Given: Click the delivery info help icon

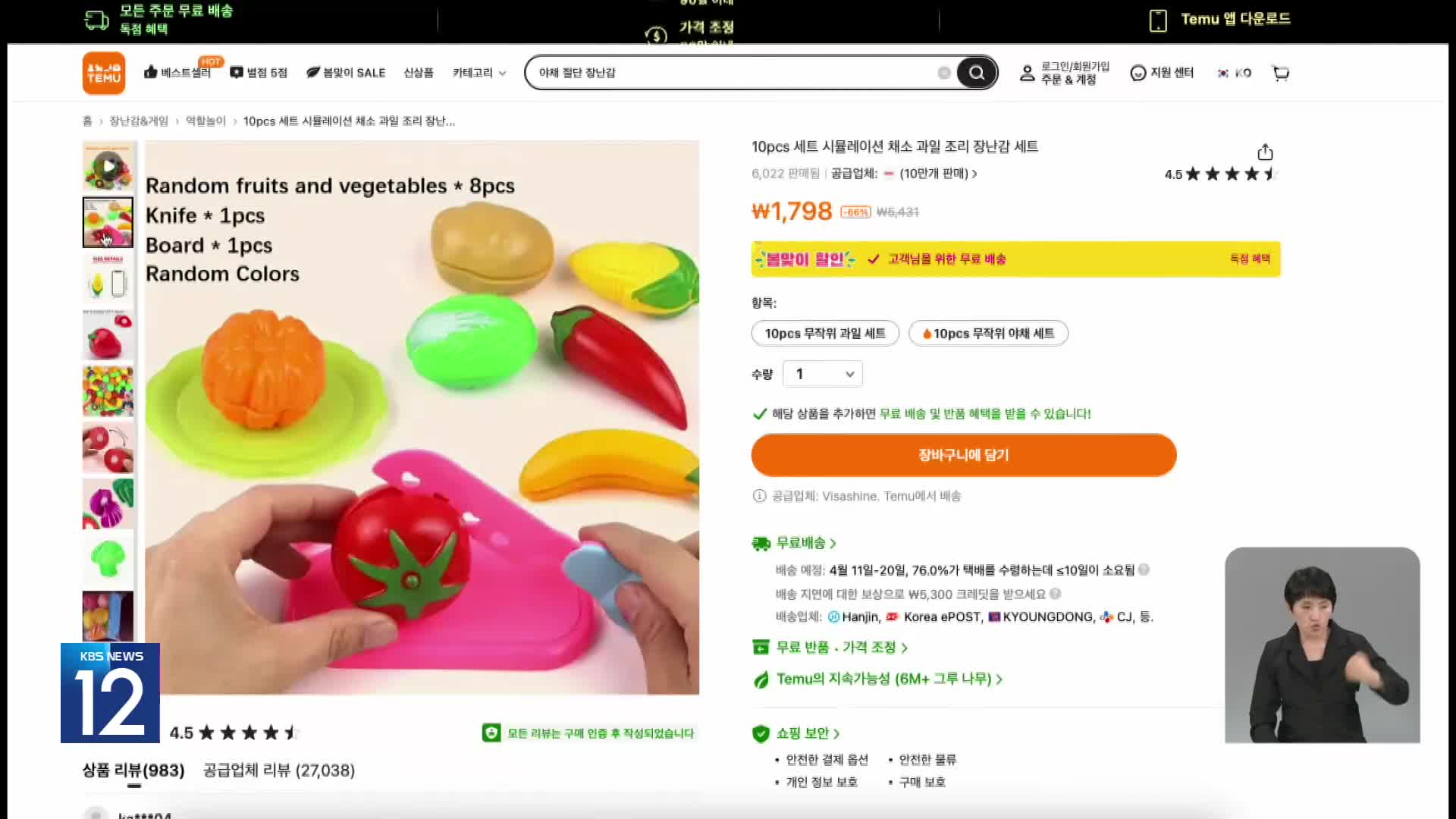Looking at the screenshot, I should coord(1144,570).
